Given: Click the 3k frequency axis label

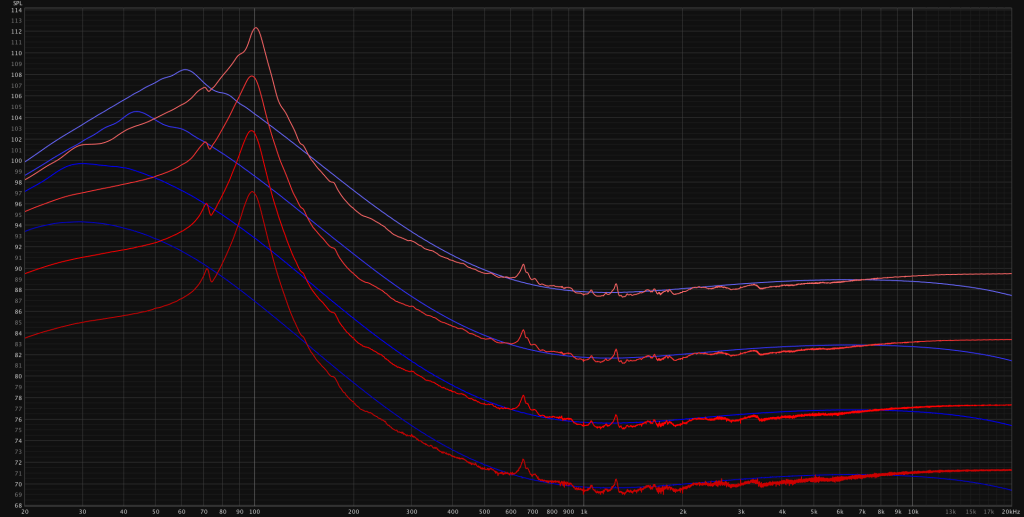Looking at the screenshot, I should 741,511.
